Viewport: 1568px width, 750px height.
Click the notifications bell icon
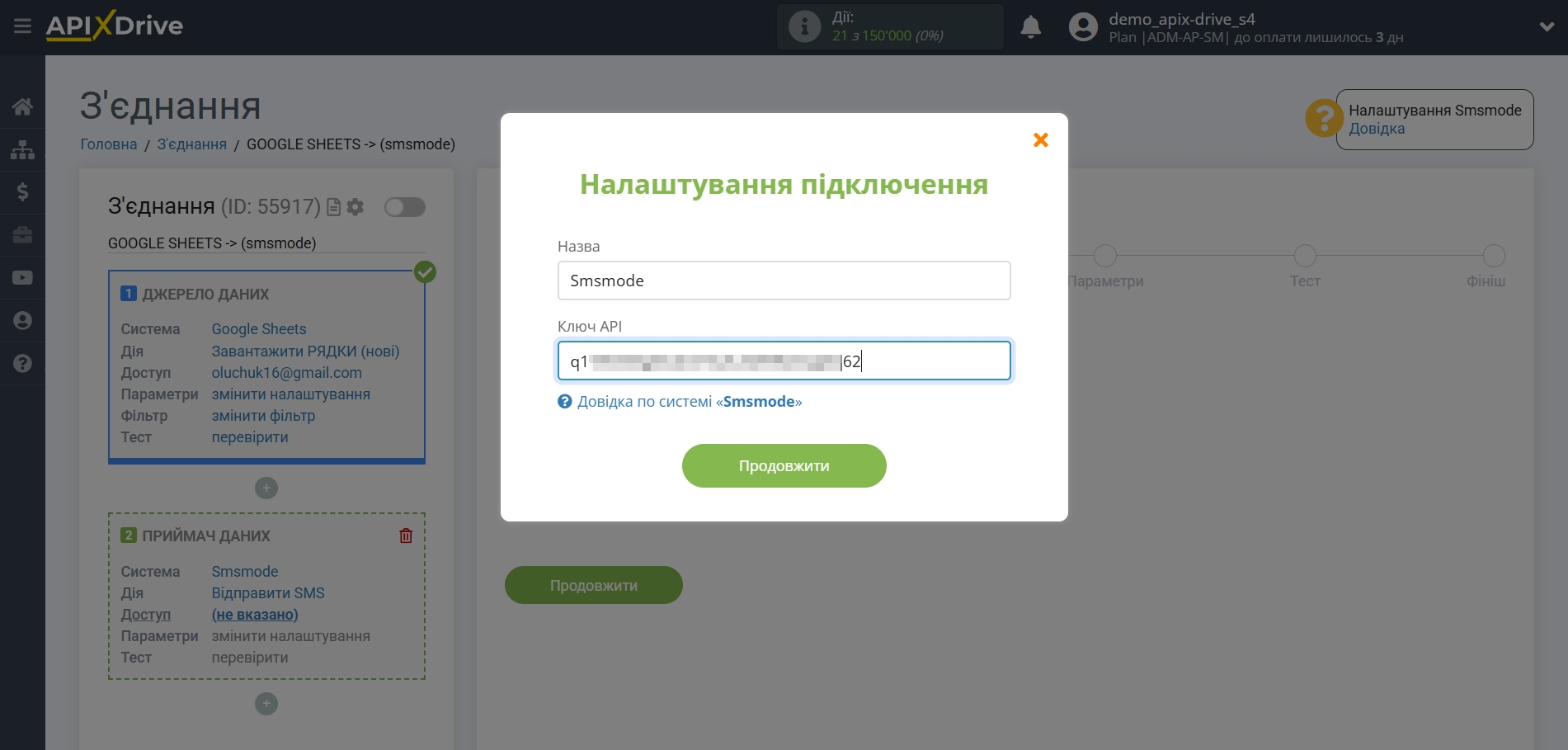click(1030, 27)
